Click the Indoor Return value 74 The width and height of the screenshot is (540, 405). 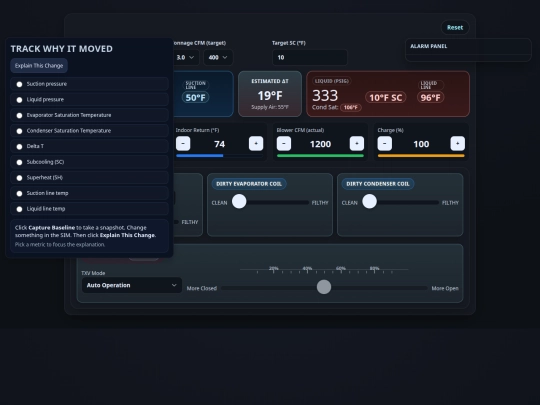point(219,144)
